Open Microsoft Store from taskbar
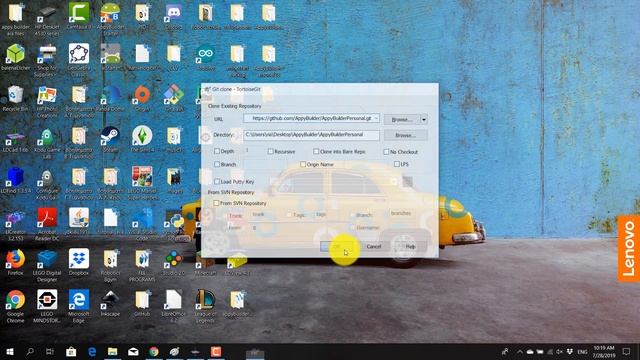This screenshot has width=640, height=360. coord(71,351)
